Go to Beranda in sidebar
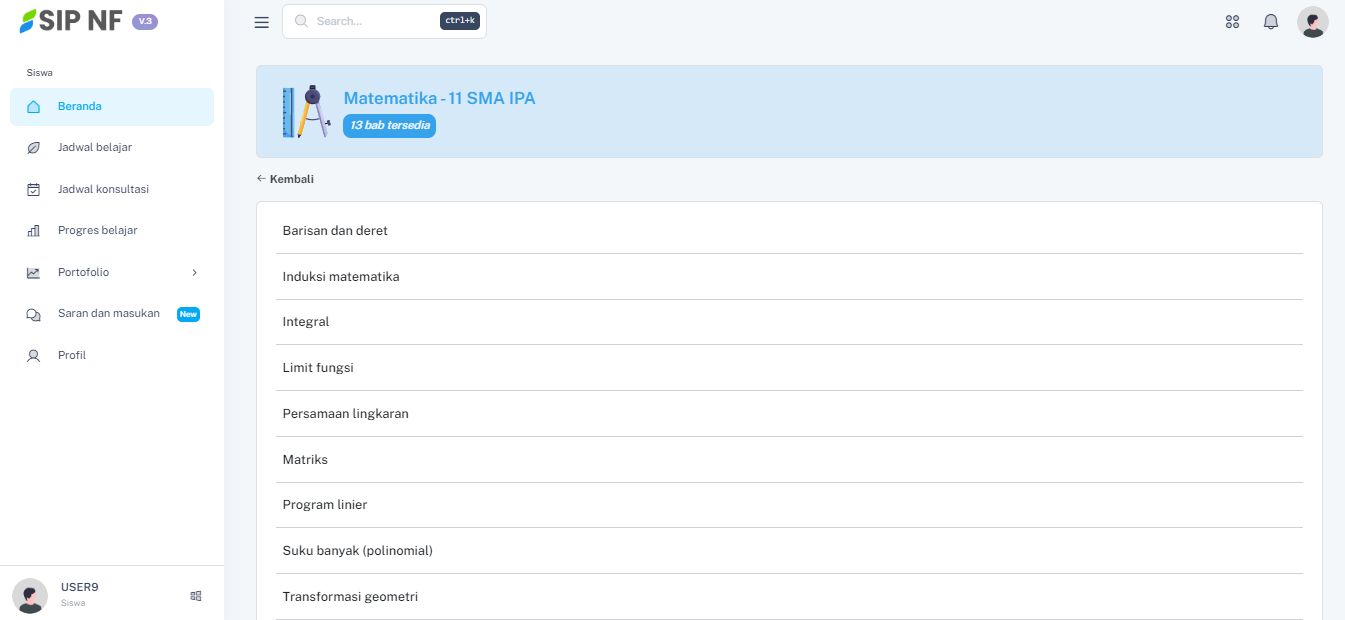 80,106
